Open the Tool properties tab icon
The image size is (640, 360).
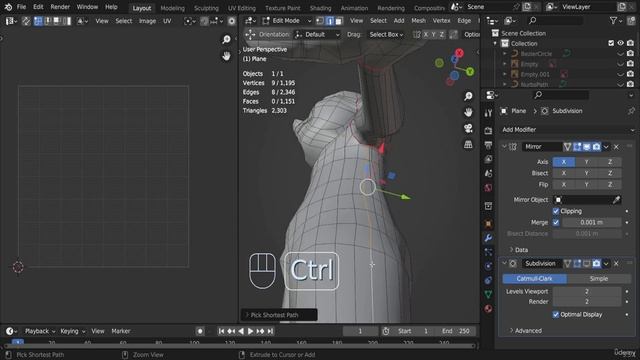[488, 113]
